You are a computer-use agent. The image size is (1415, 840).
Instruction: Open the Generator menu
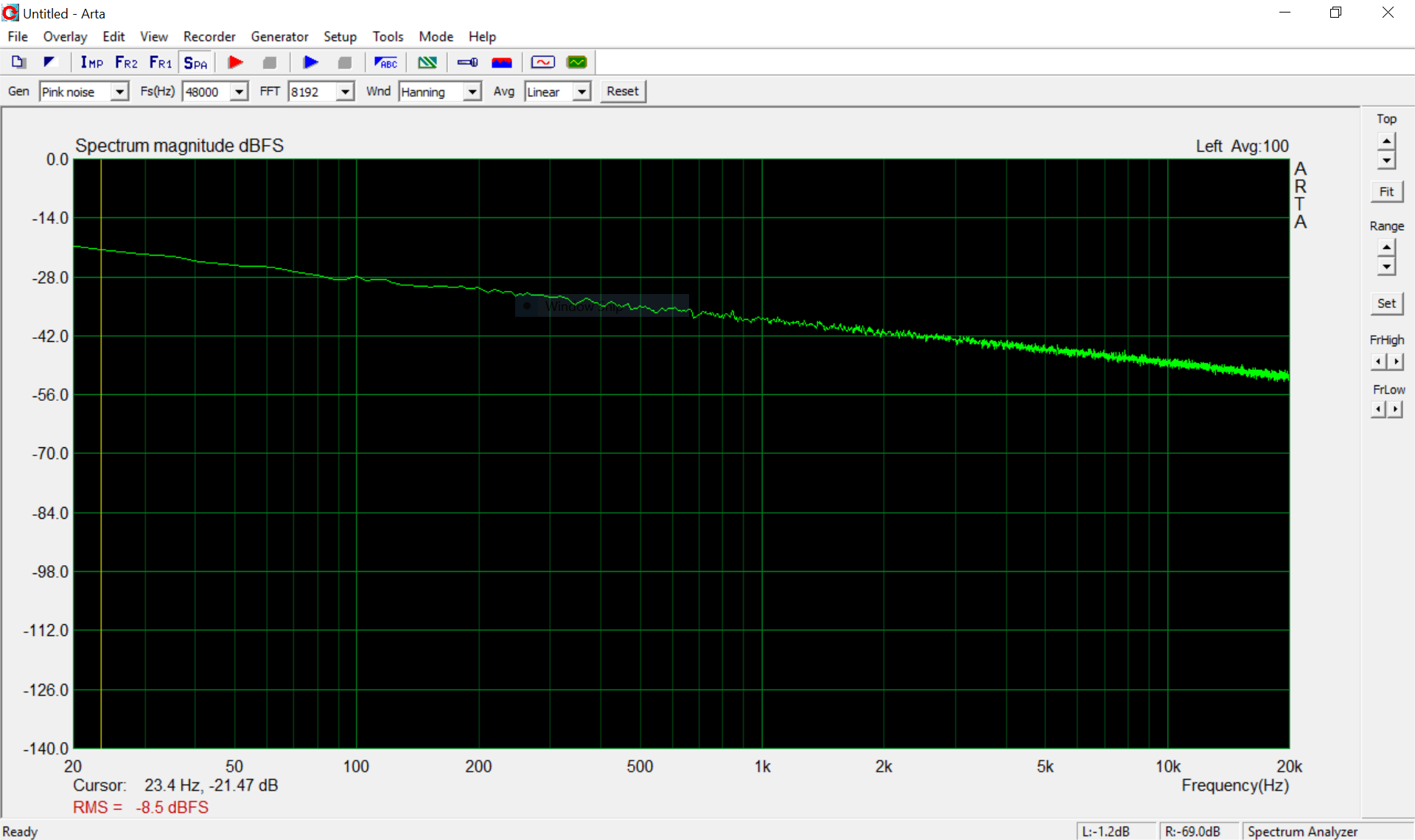[279, 36]
